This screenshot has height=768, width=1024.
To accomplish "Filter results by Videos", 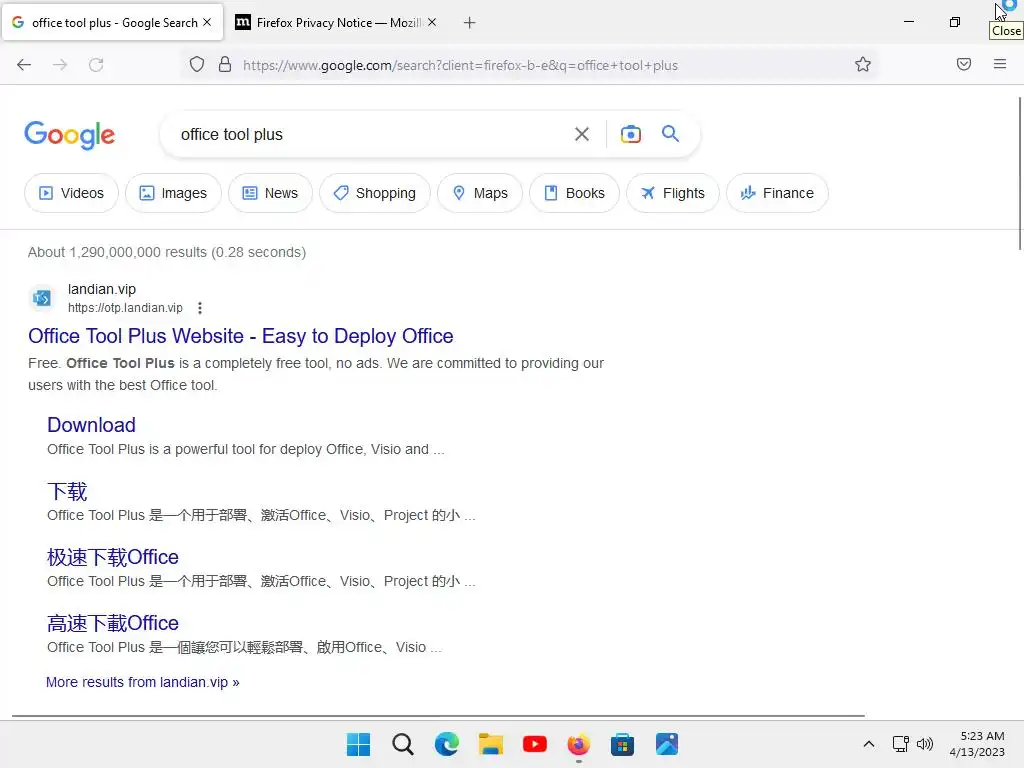I will [71, 193].
